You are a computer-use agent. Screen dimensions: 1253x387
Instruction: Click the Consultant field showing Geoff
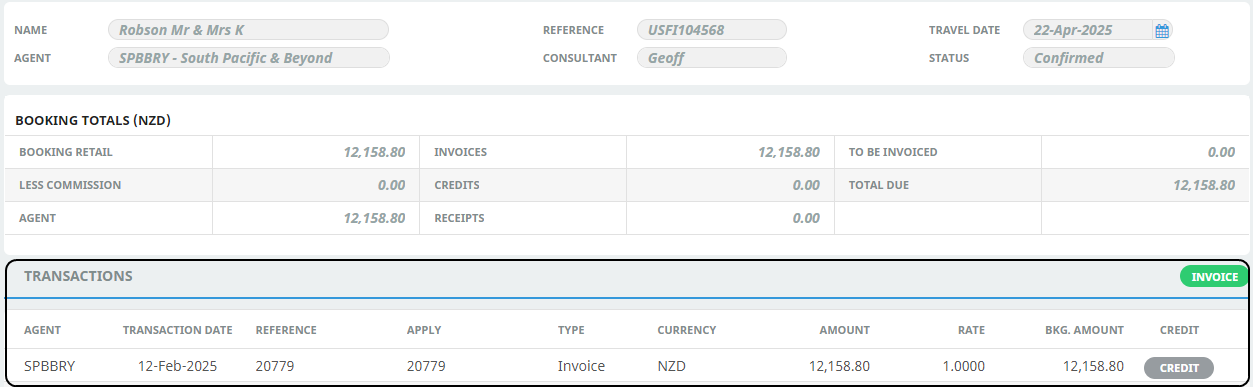point(712,58)
